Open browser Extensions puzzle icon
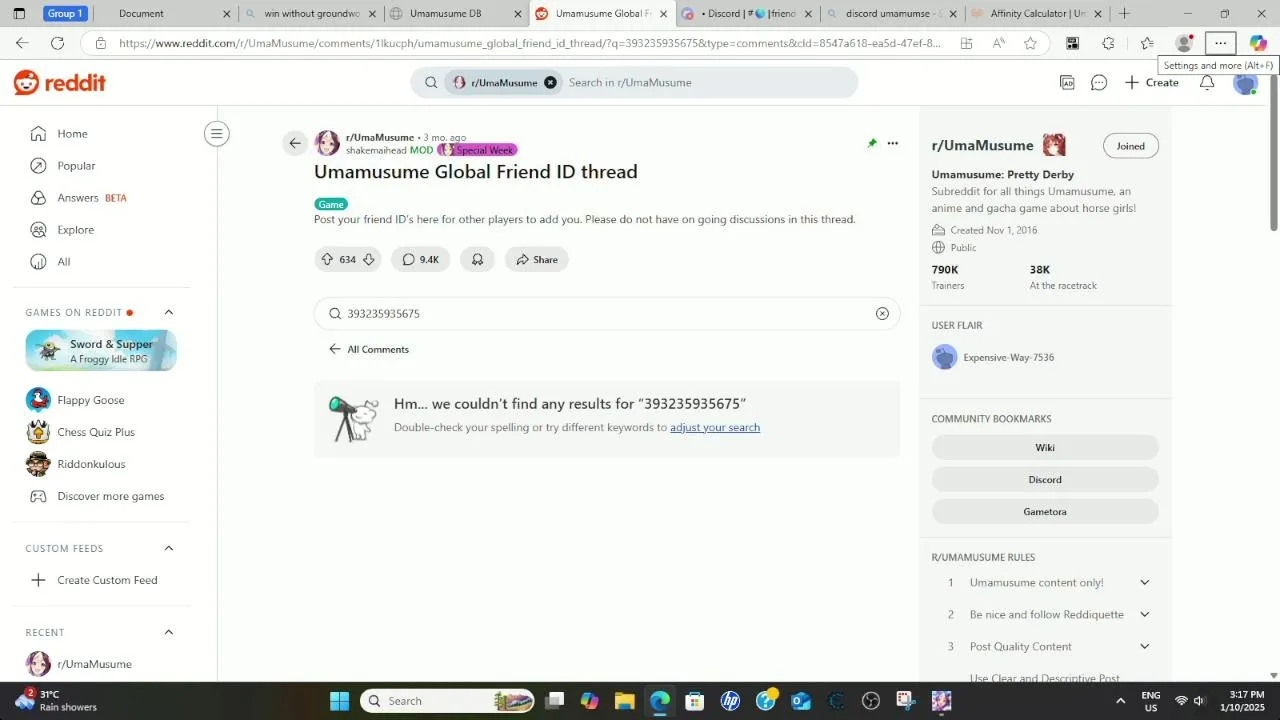The width and height of the screenshot is (1280, 720). (1108, 44)
